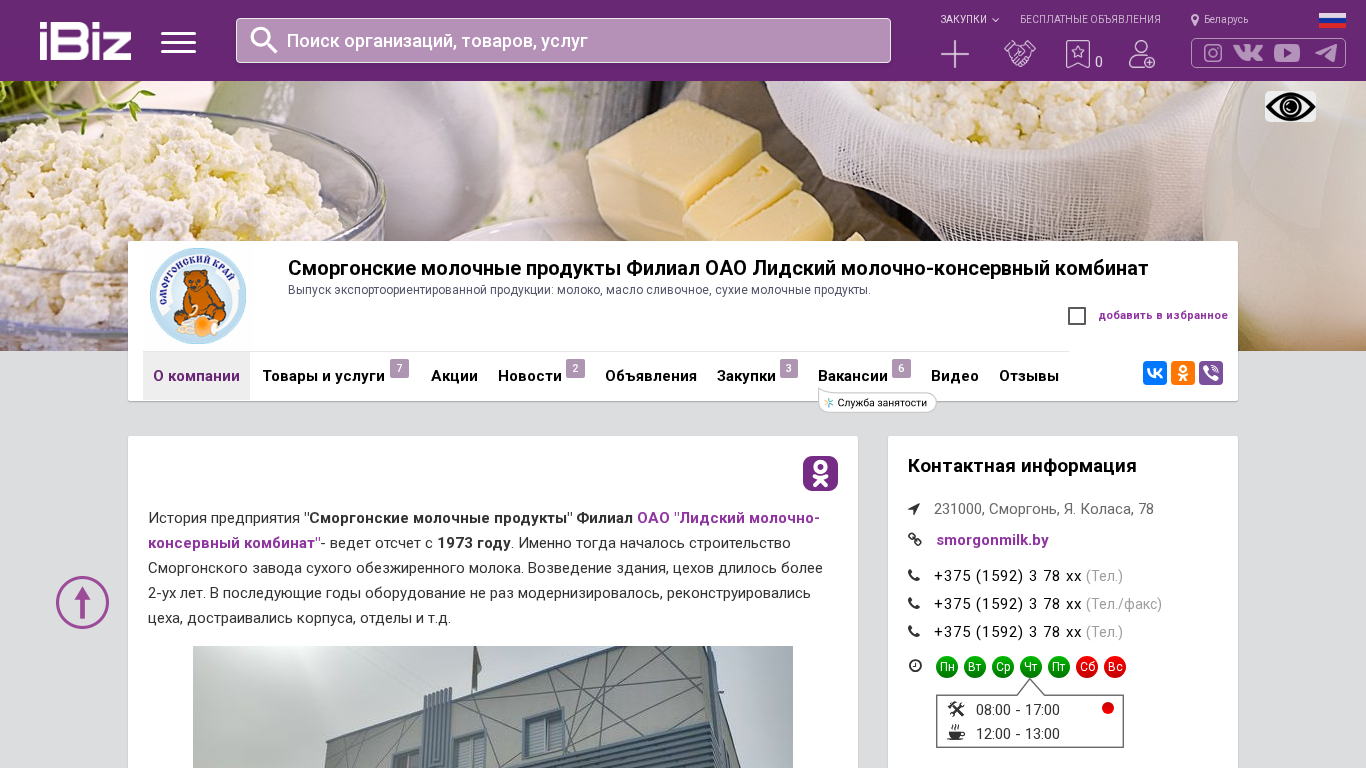The image size is (1366, 768).
Task: Open iBiz Telegram channel
Action: pyautogui.click(x=1326, y=53)
